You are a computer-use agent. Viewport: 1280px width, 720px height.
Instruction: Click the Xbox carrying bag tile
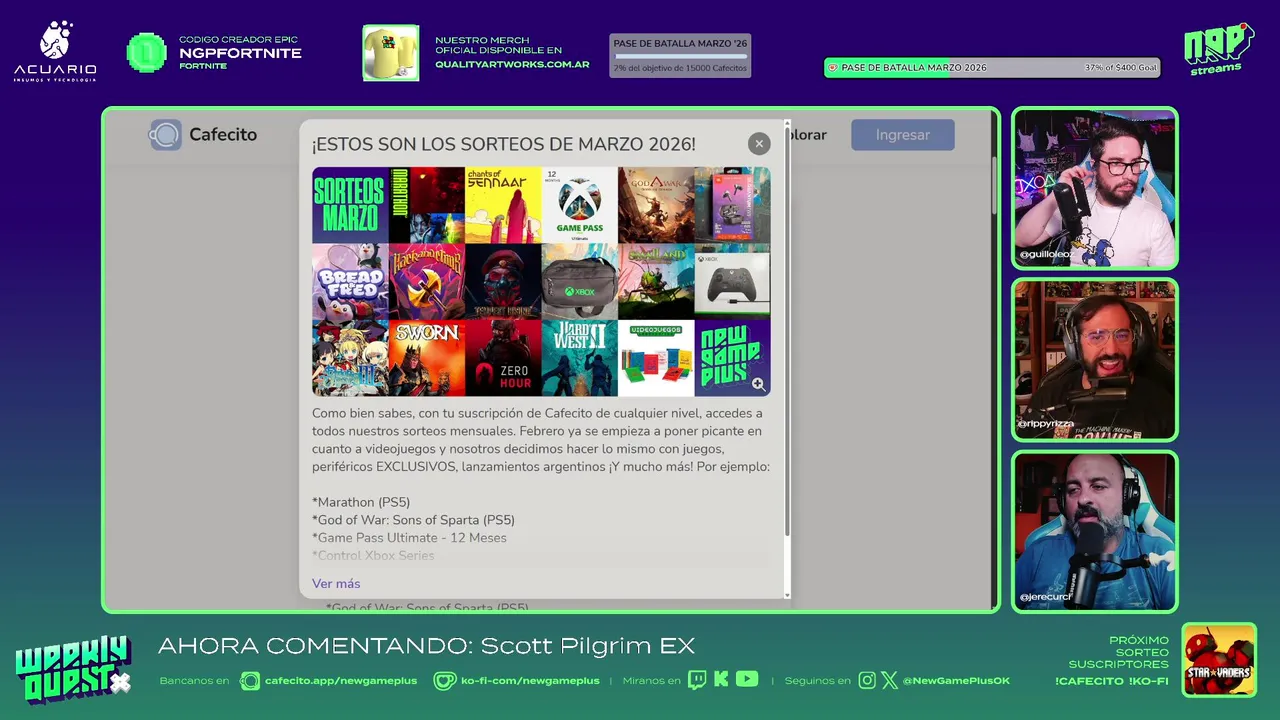[580, 282]
